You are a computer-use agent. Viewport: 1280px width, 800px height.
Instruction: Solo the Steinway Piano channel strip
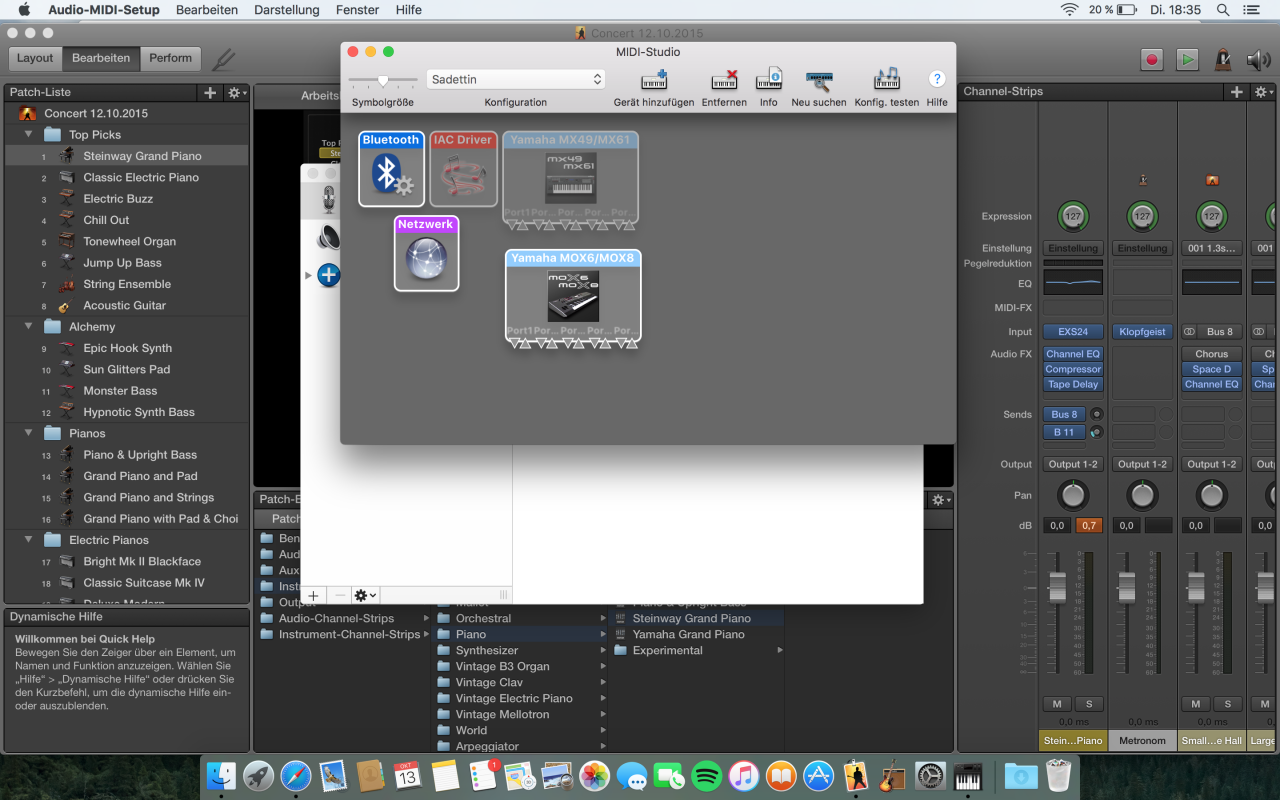(1089, 704)
